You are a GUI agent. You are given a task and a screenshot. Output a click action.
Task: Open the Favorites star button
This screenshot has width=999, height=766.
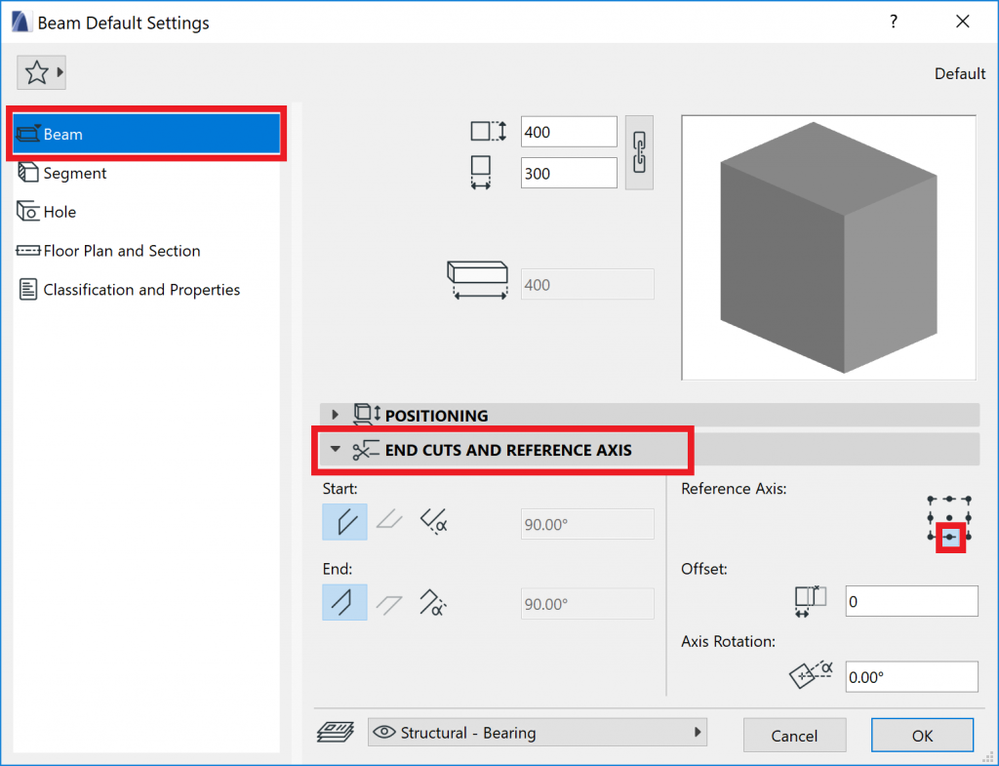point(41,73)
